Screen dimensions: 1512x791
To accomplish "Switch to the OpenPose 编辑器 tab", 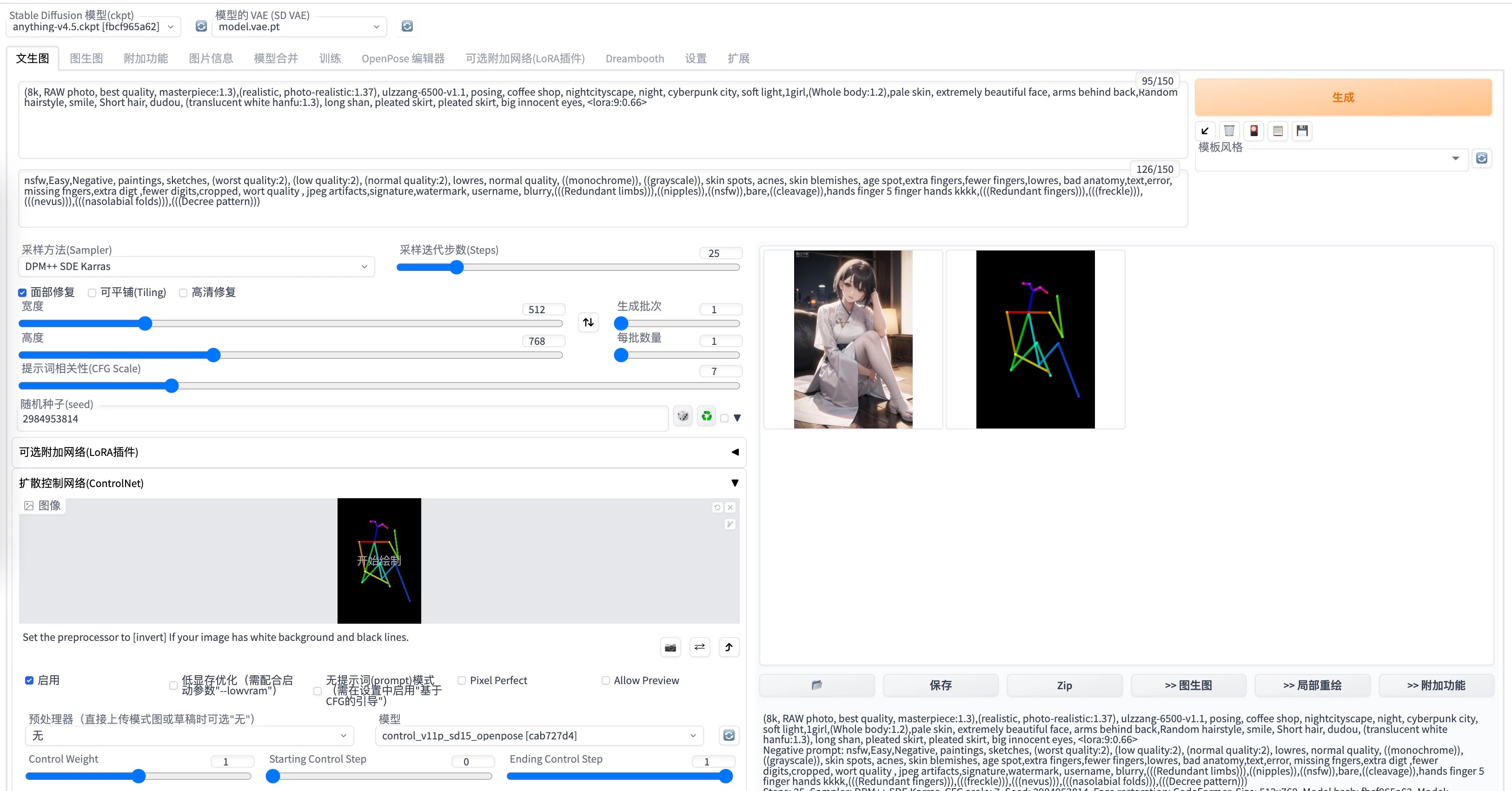I will coord(403,58).
